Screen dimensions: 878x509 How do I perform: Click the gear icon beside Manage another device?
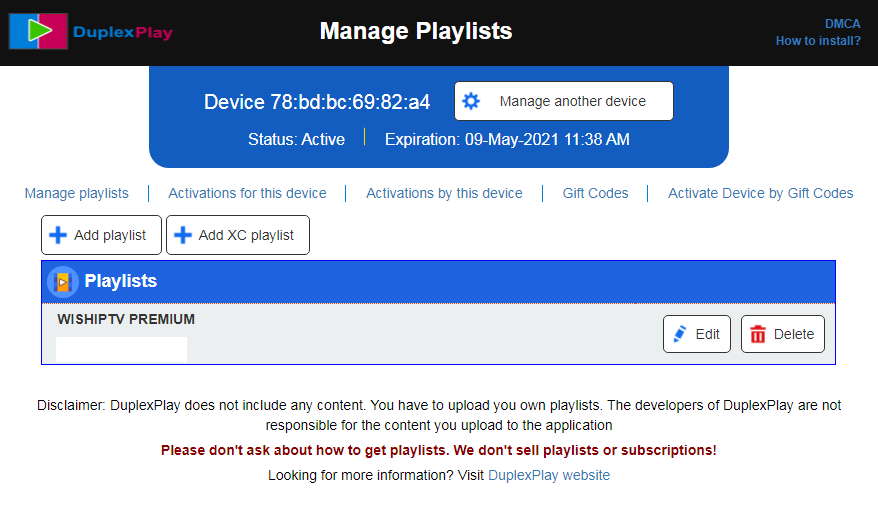click(x=471, y=101)
